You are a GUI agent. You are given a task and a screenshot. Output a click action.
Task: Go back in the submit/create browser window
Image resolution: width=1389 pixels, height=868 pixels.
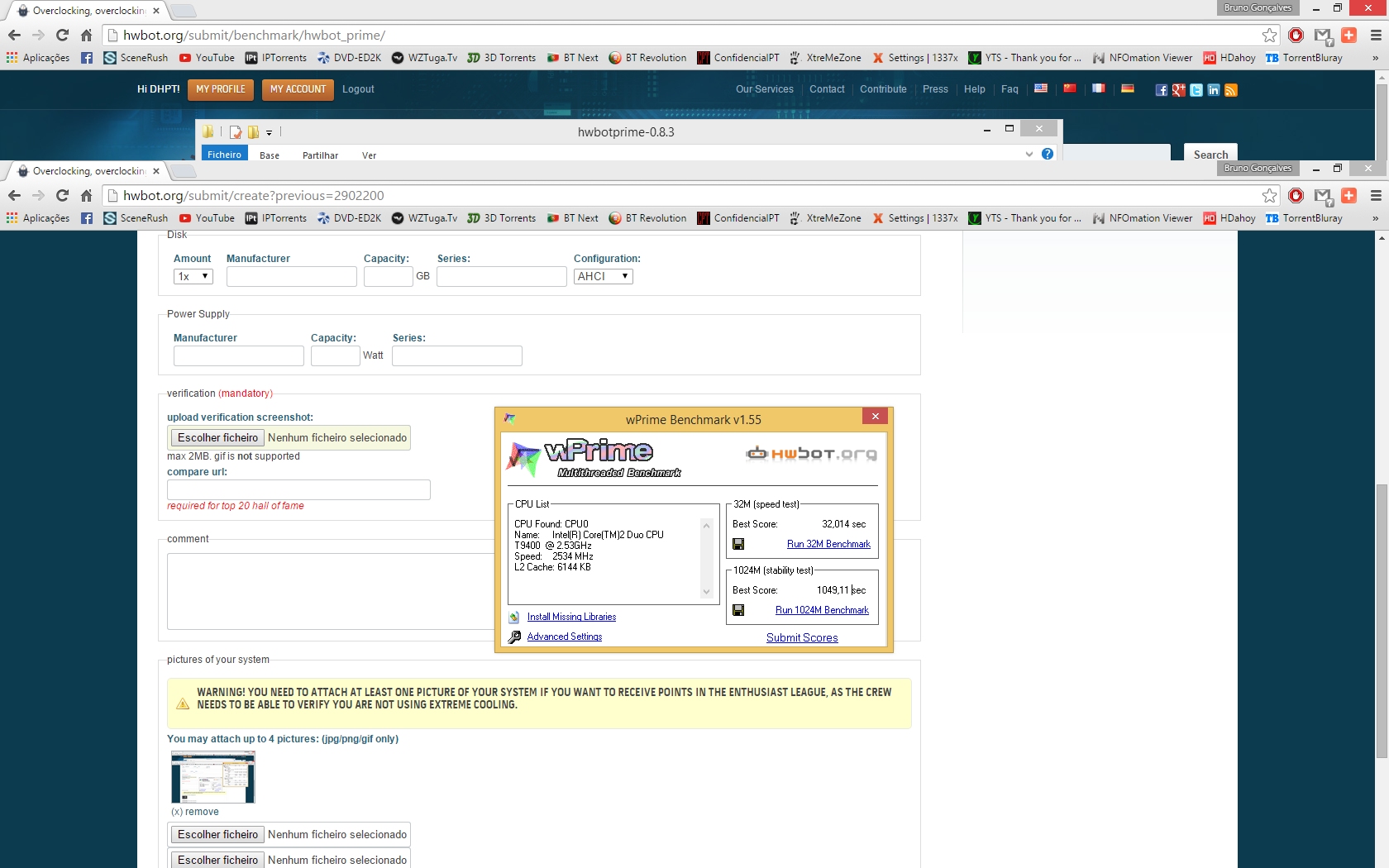coord(14,195)
